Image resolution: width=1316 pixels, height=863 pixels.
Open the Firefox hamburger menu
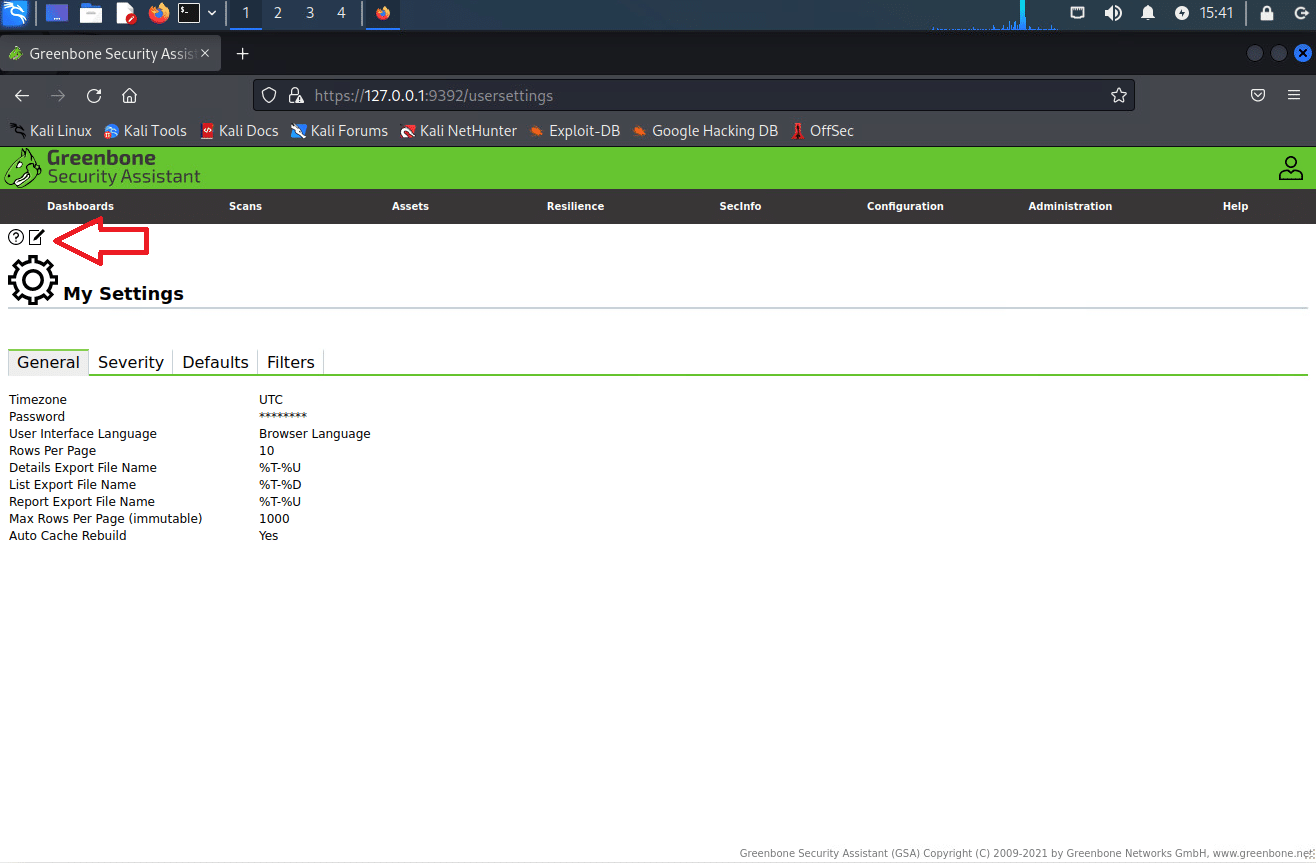(1294, 96)
